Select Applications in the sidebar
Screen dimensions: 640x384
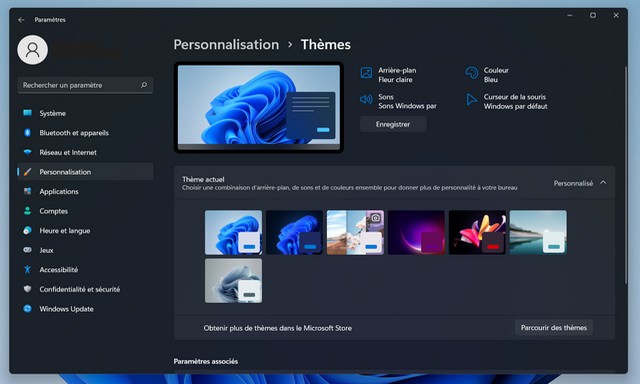(x=59, y=192)
